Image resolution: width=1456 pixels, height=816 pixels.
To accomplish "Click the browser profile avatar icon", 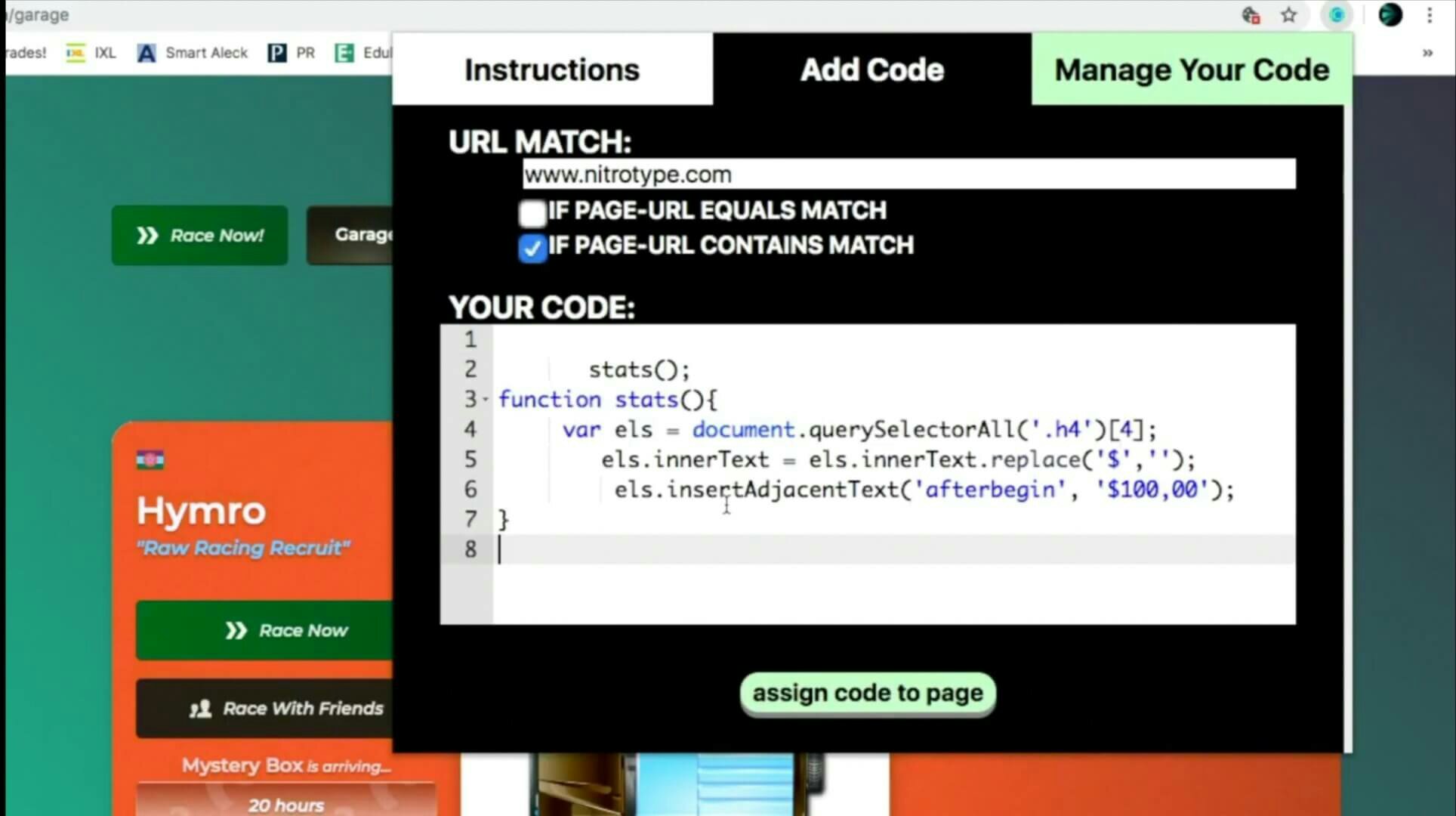I will 1390,15.
